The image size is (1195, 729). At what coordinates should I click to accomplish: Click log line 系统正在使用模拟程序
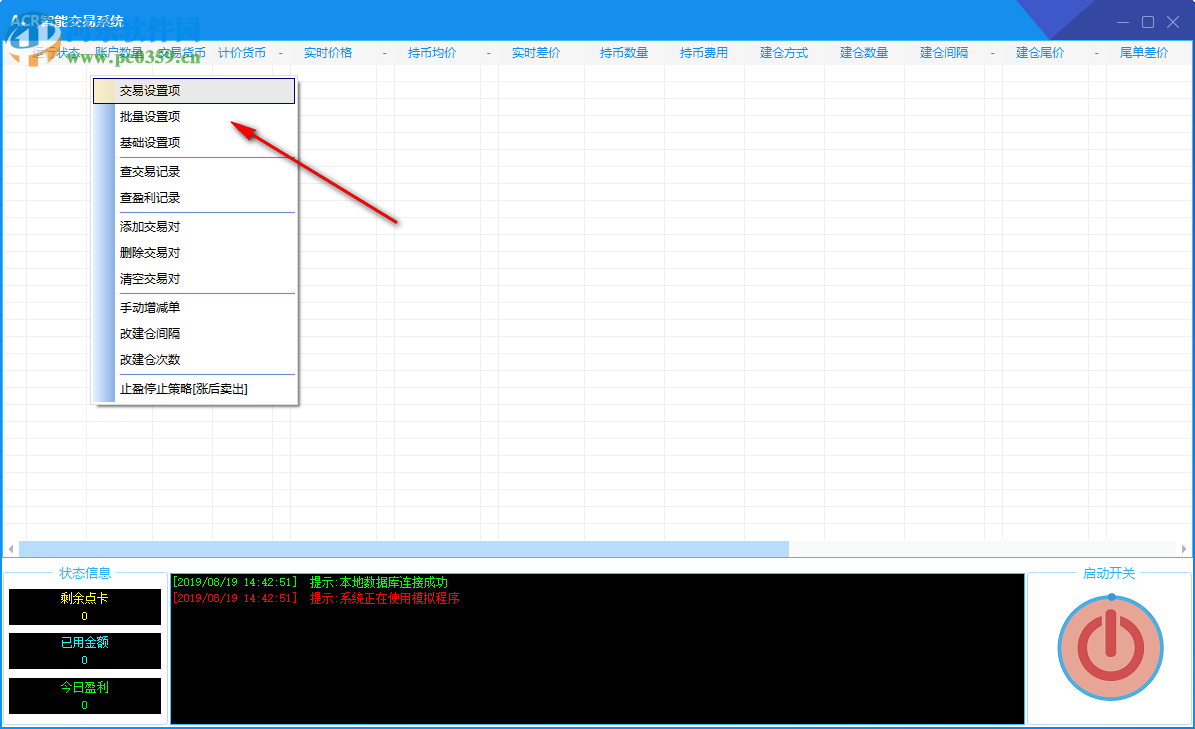pos(316,598)
